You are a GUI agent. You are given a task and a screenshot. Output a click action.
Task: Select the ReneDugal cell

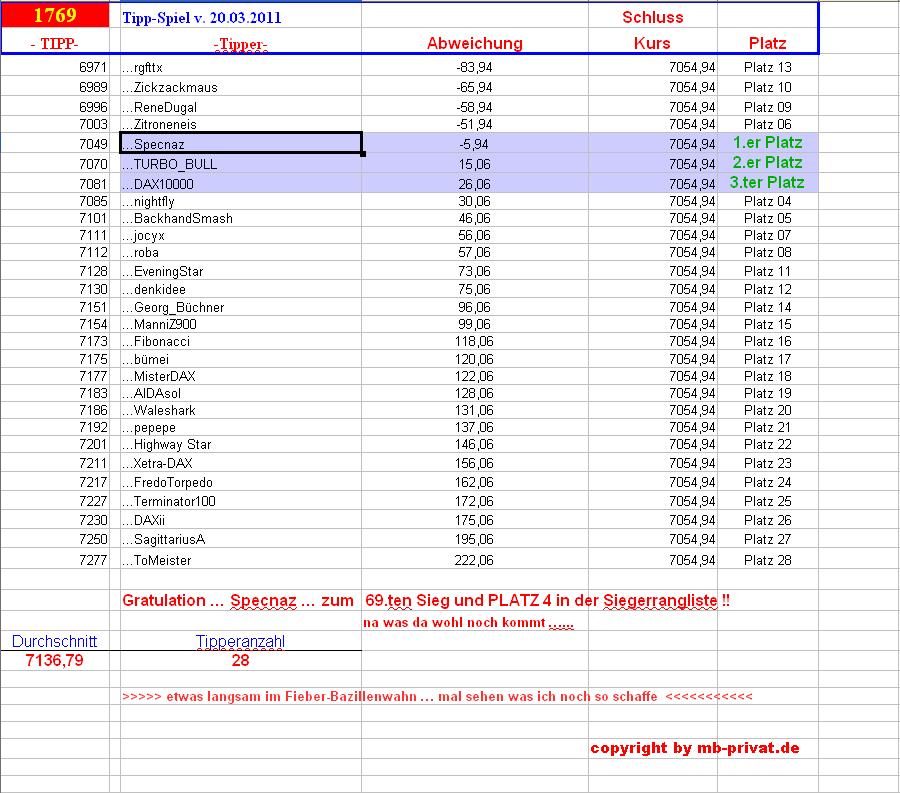(240, 107)
